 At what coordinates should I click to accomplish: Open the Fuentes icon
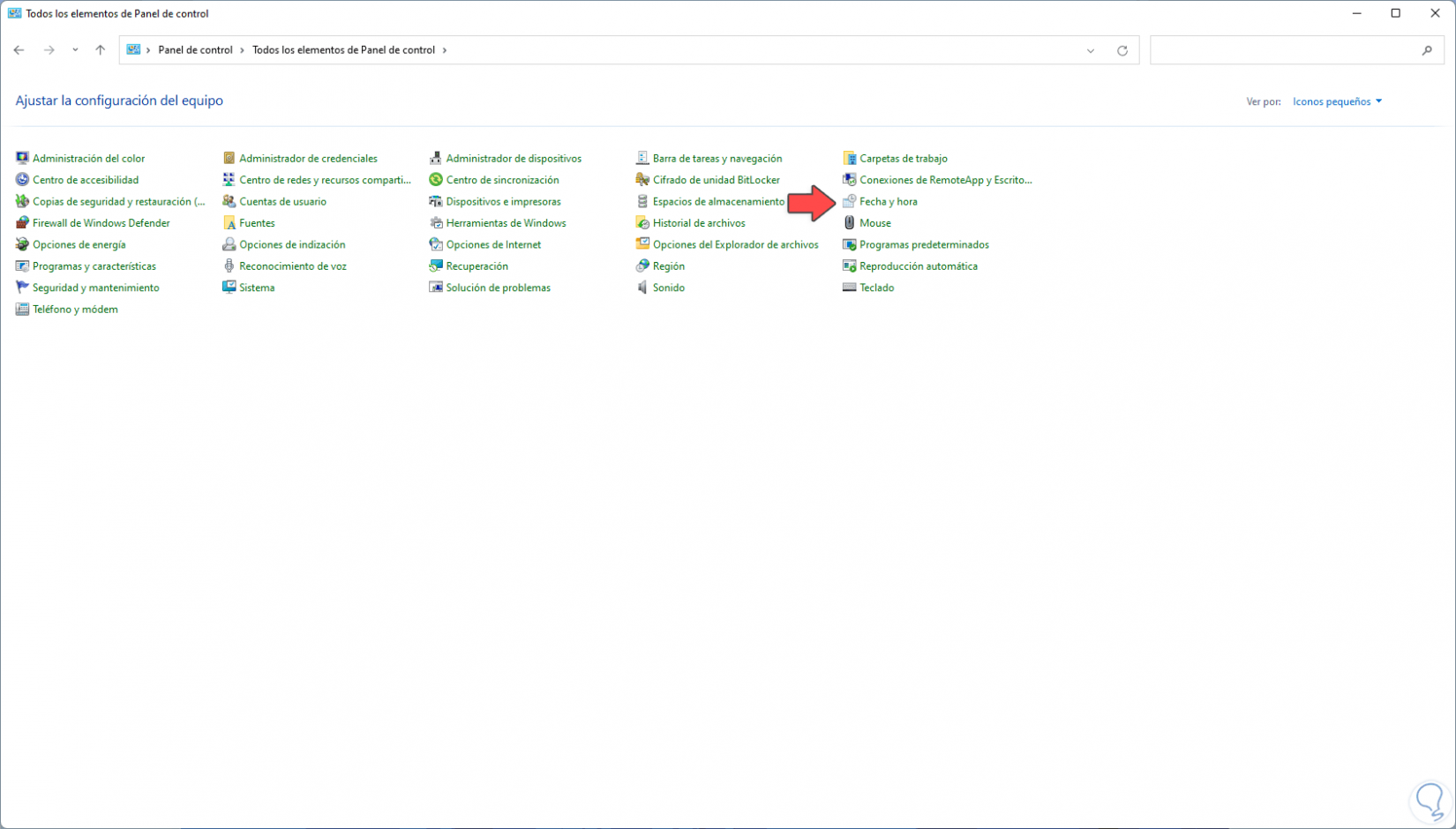click(x=229, y=223)
